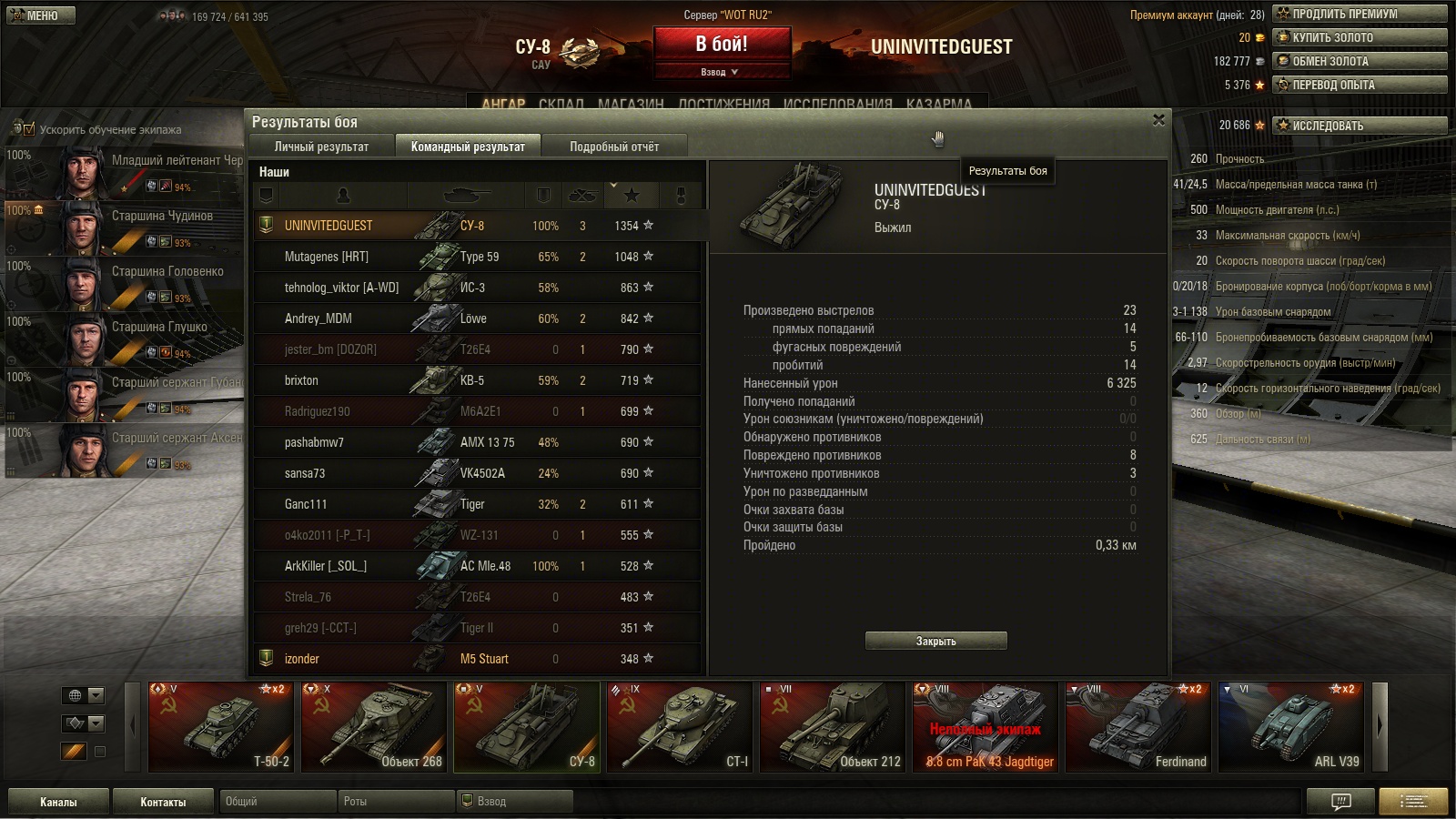Select the Ferdinand tank thumbnail
This screenshot has height=819, width=1456.
tap(1138, 727)
